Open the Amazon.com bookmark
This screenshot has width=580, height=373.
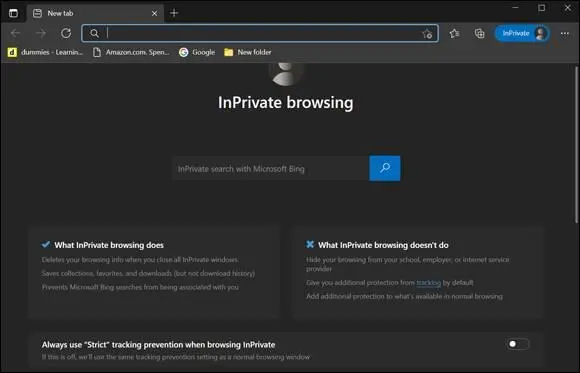click(131, 52)
